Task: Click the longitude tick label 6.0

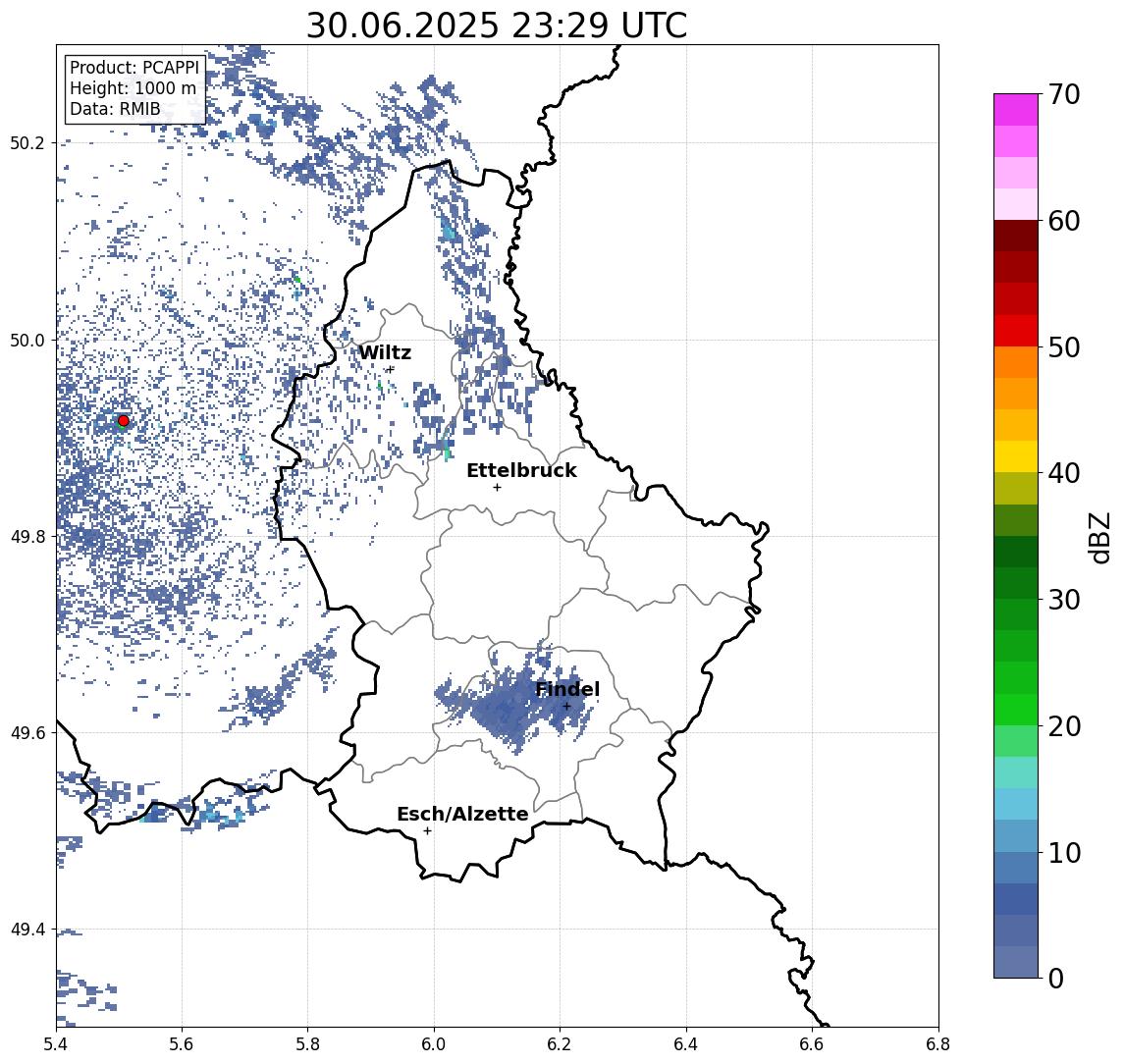Action: pyautogui.click(x=435, y=1044)
